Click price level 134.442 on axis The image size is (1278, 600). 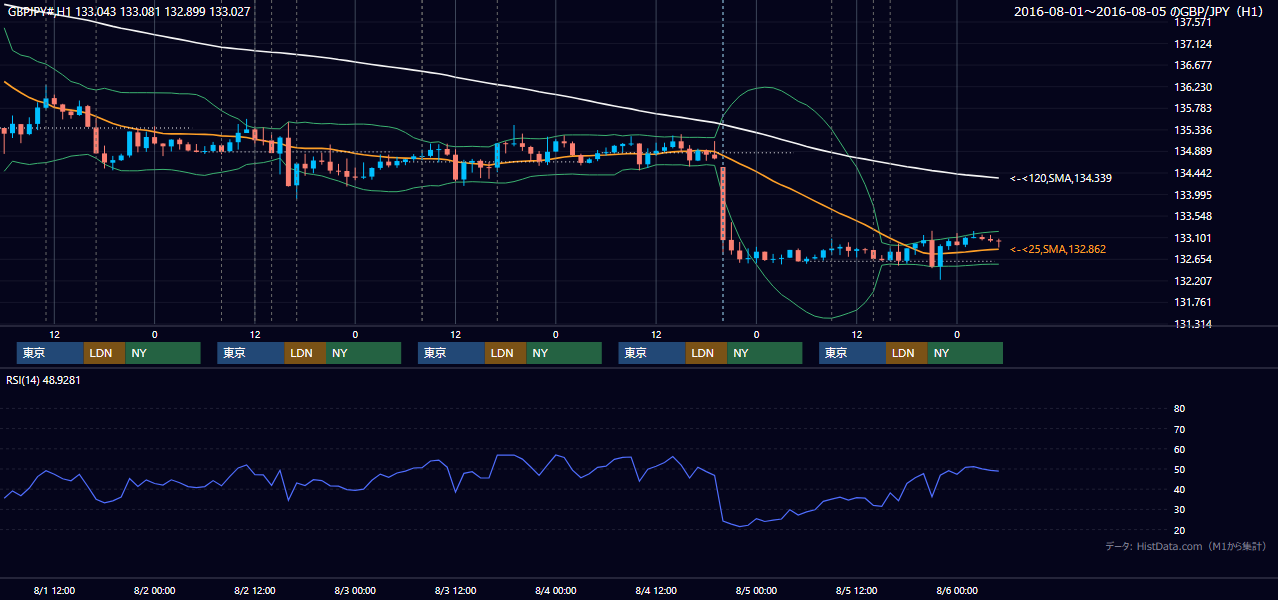click(1192, 173)
